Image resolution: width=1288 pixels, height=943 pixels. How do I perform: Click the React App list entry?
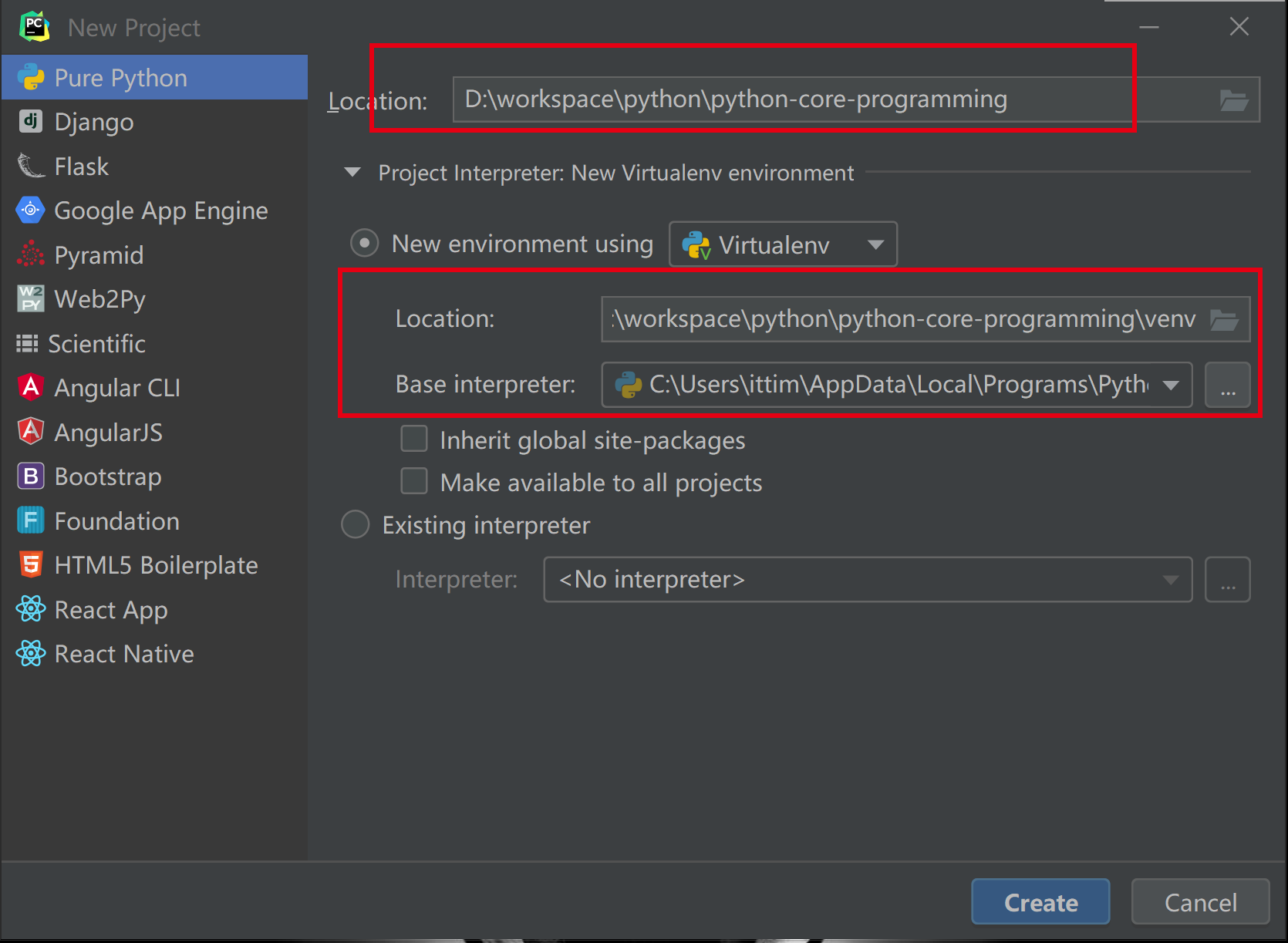(x=154, y=609)
